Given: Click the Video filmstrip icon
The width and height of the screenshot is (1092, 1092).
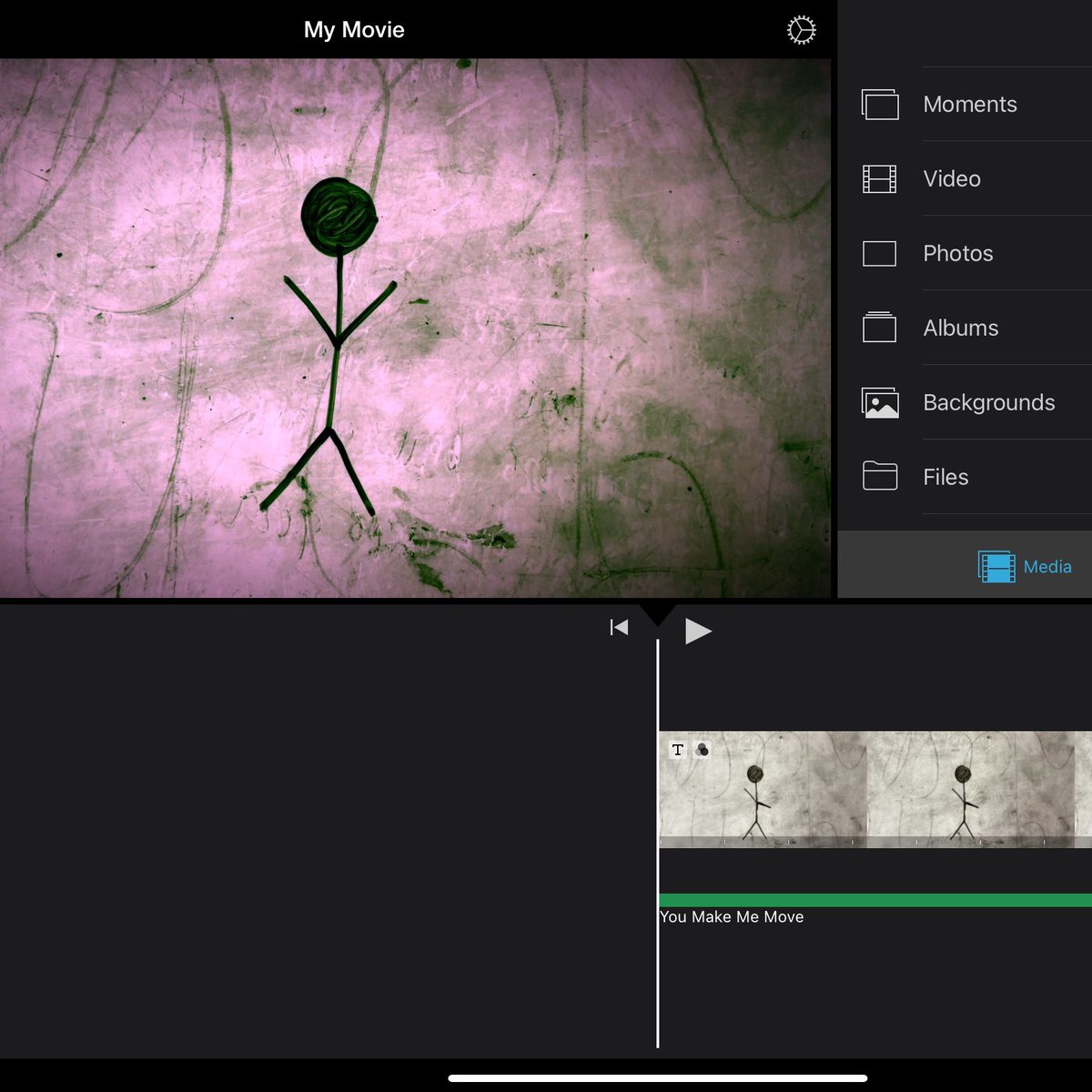Looking at the screenshot, I should pyautogui.click(x=880, y=179).
